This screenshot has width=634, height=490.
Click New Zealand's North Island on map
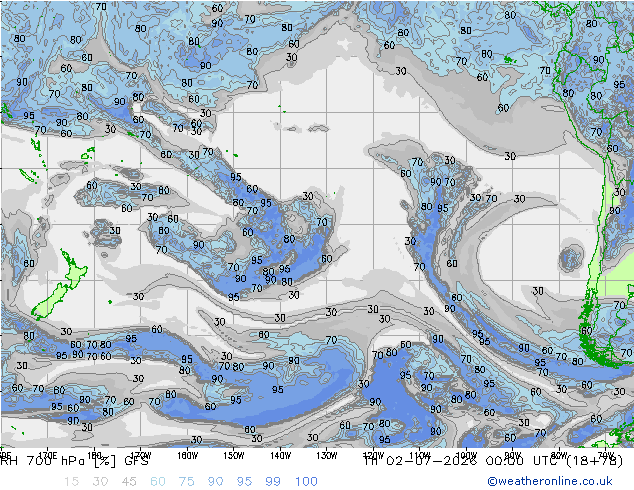(73, 271)
